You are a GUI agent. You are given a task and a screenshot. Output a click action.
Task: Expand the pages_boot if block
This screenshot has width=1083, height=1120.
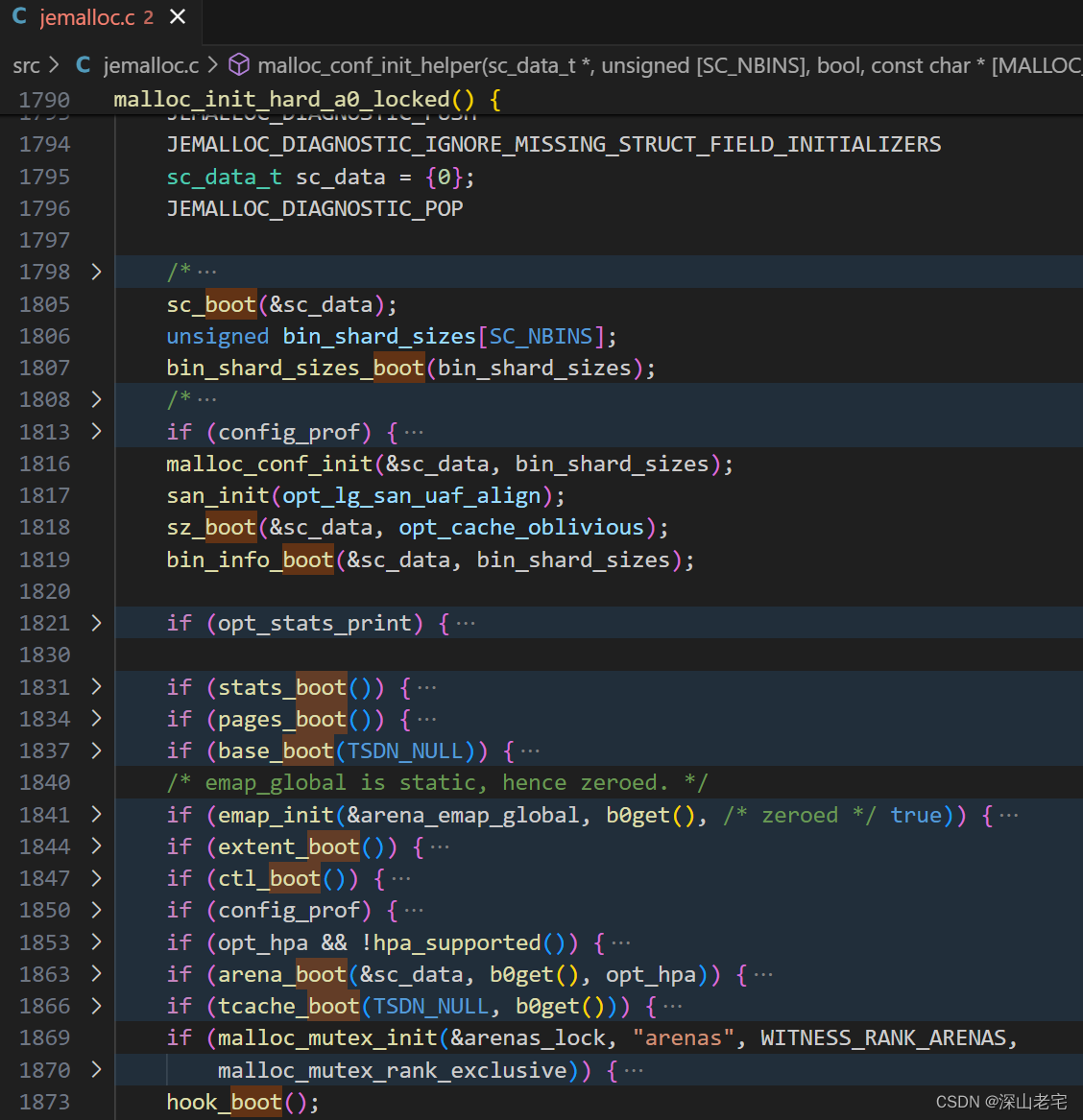click(95, 719)
